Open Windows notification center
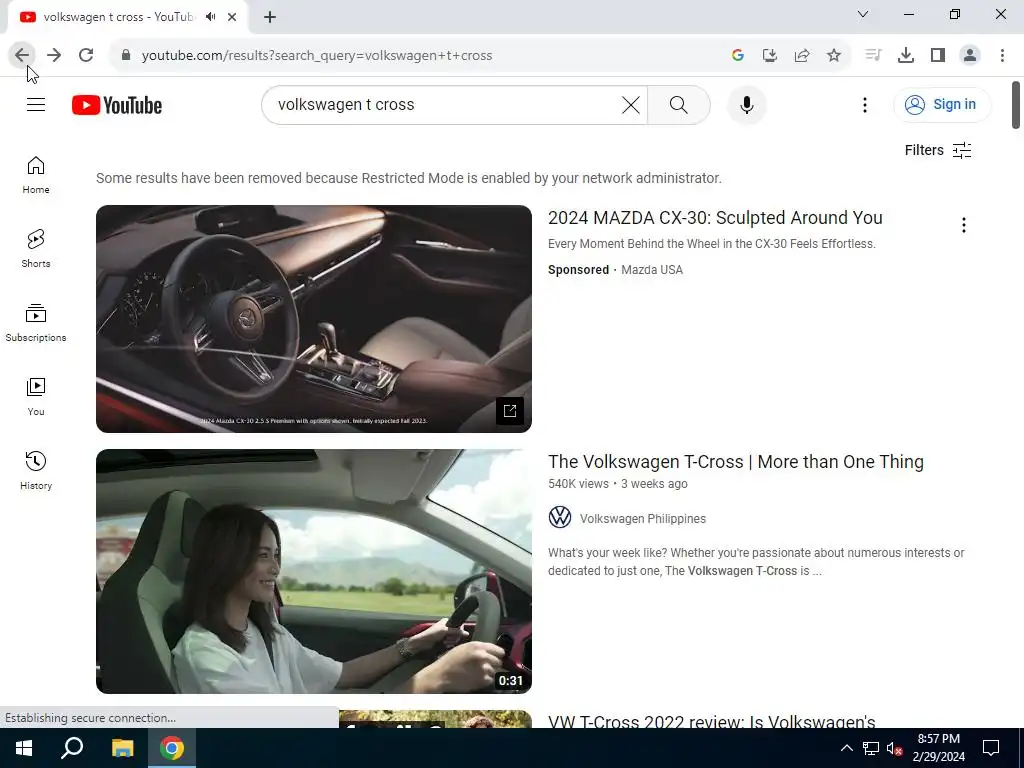The image size is (1024, 768). tap(991, 748)
